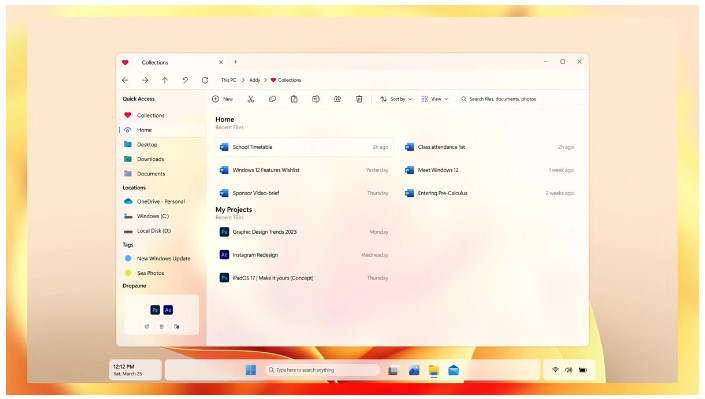Viewport: 705px width, 399px height.
Task: Click the undo arrow in the navigation bar
Action: click(x=185, y=80)
